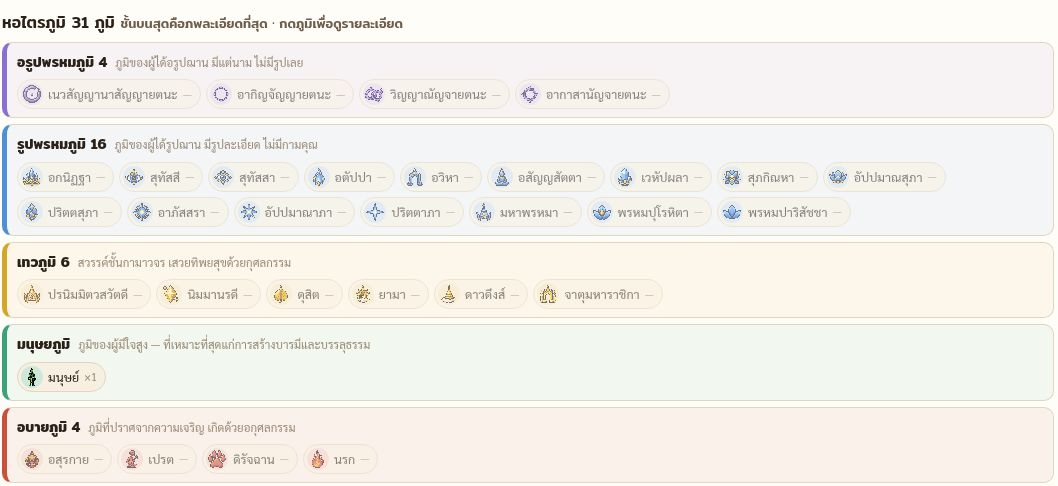Click the อรูปพรหมภูมิ 4 section heading
1058x486 pixels.
point(62,62)
